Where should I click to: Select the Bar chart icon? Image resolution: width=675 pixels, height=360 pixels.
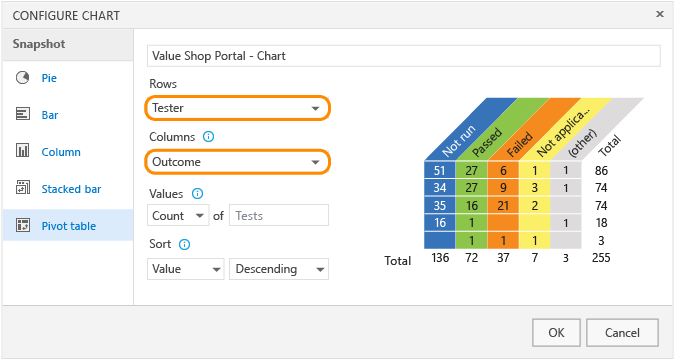[22, 114]
